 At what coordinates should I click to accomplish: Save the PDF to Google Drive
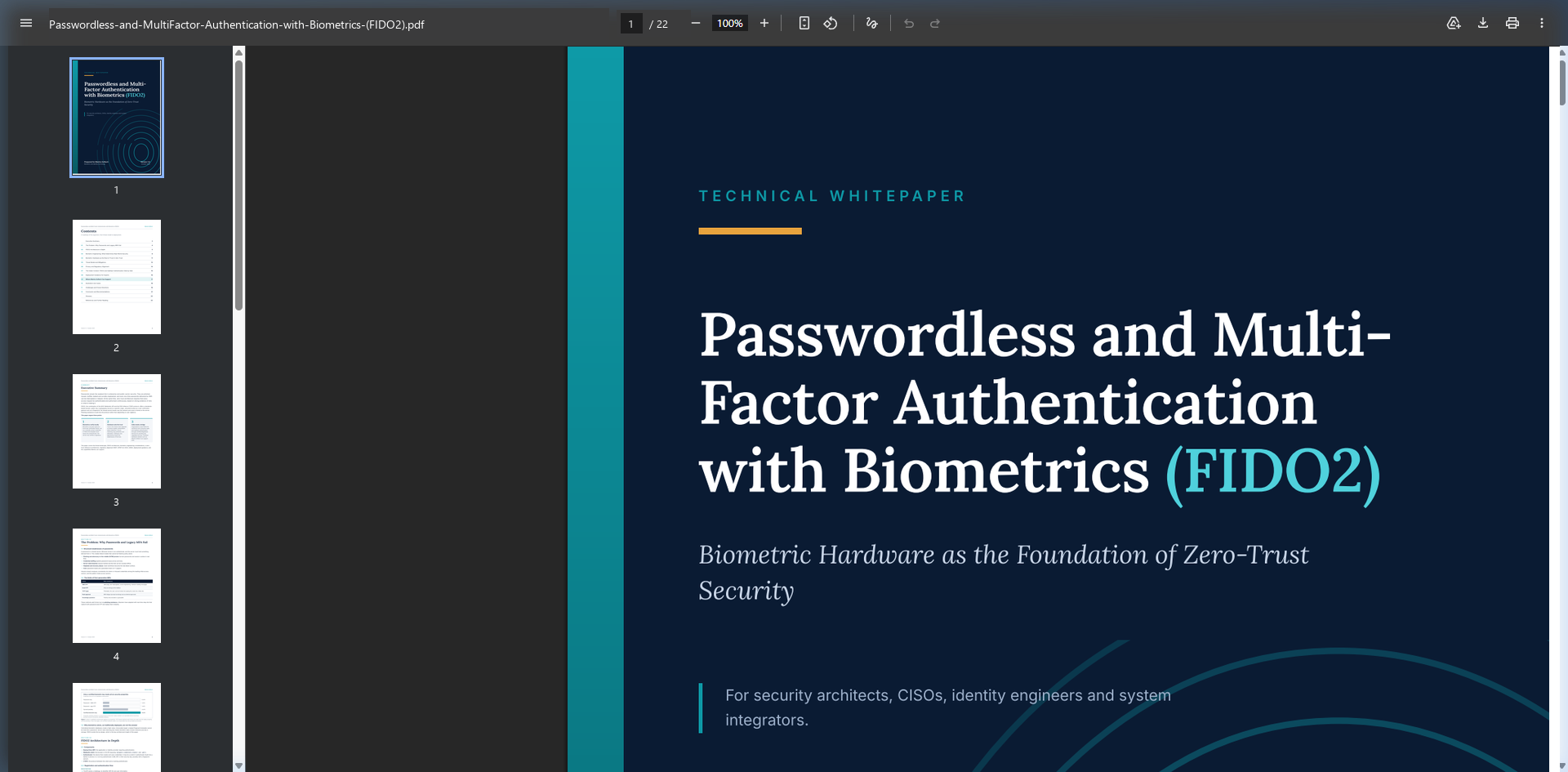1454,23
